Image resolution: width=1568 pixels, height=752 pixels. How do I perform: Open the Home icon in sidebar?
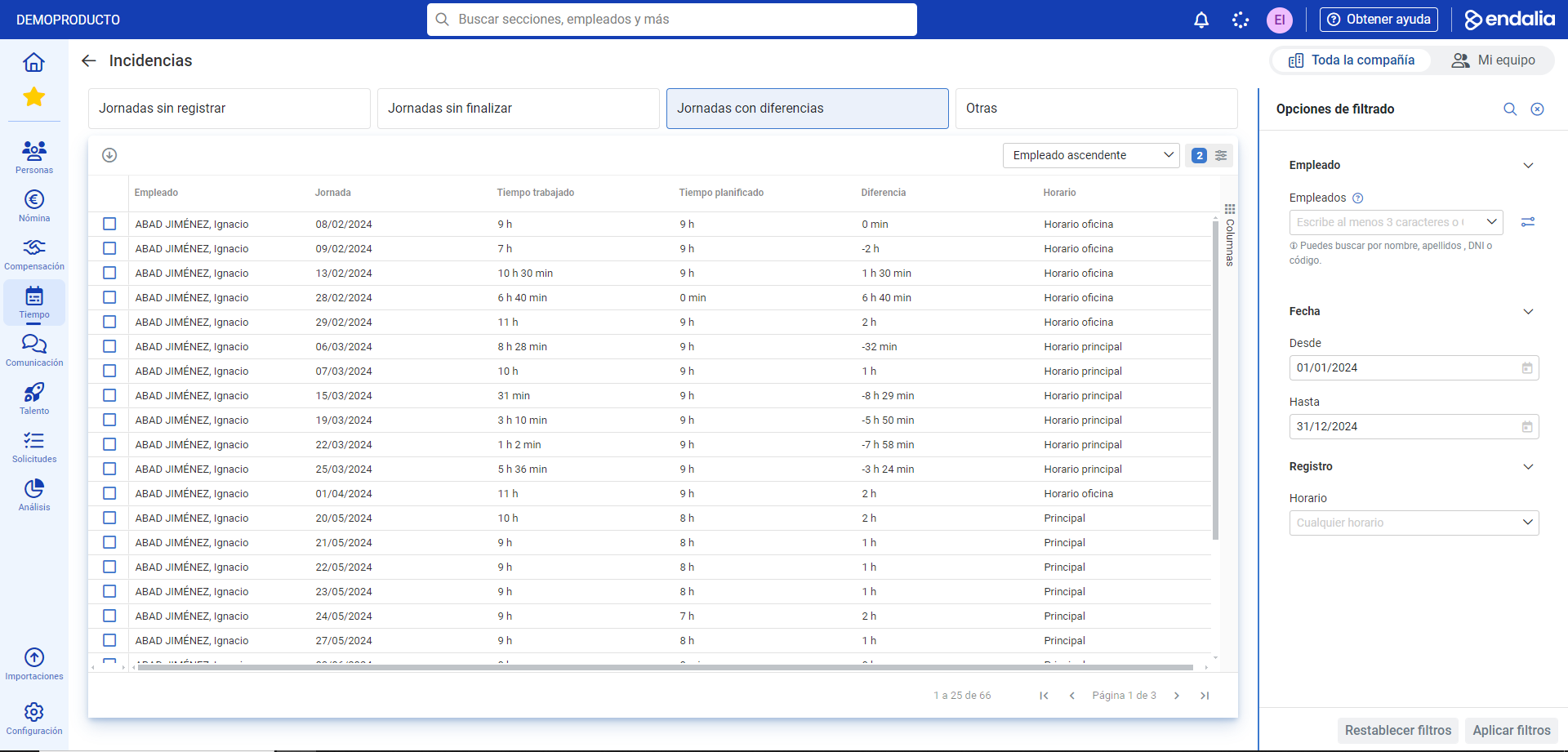[x=33, y=62]
